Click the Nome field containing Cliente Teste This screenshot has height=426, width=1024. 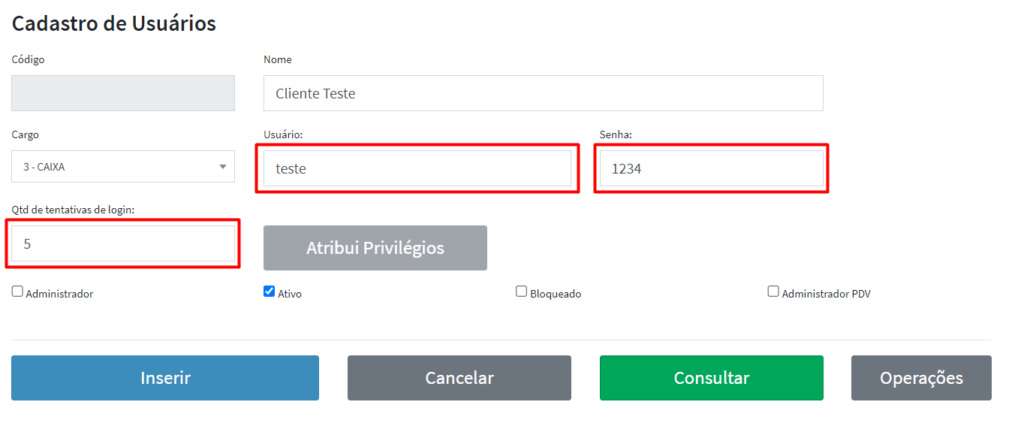(x=542, y=93)
